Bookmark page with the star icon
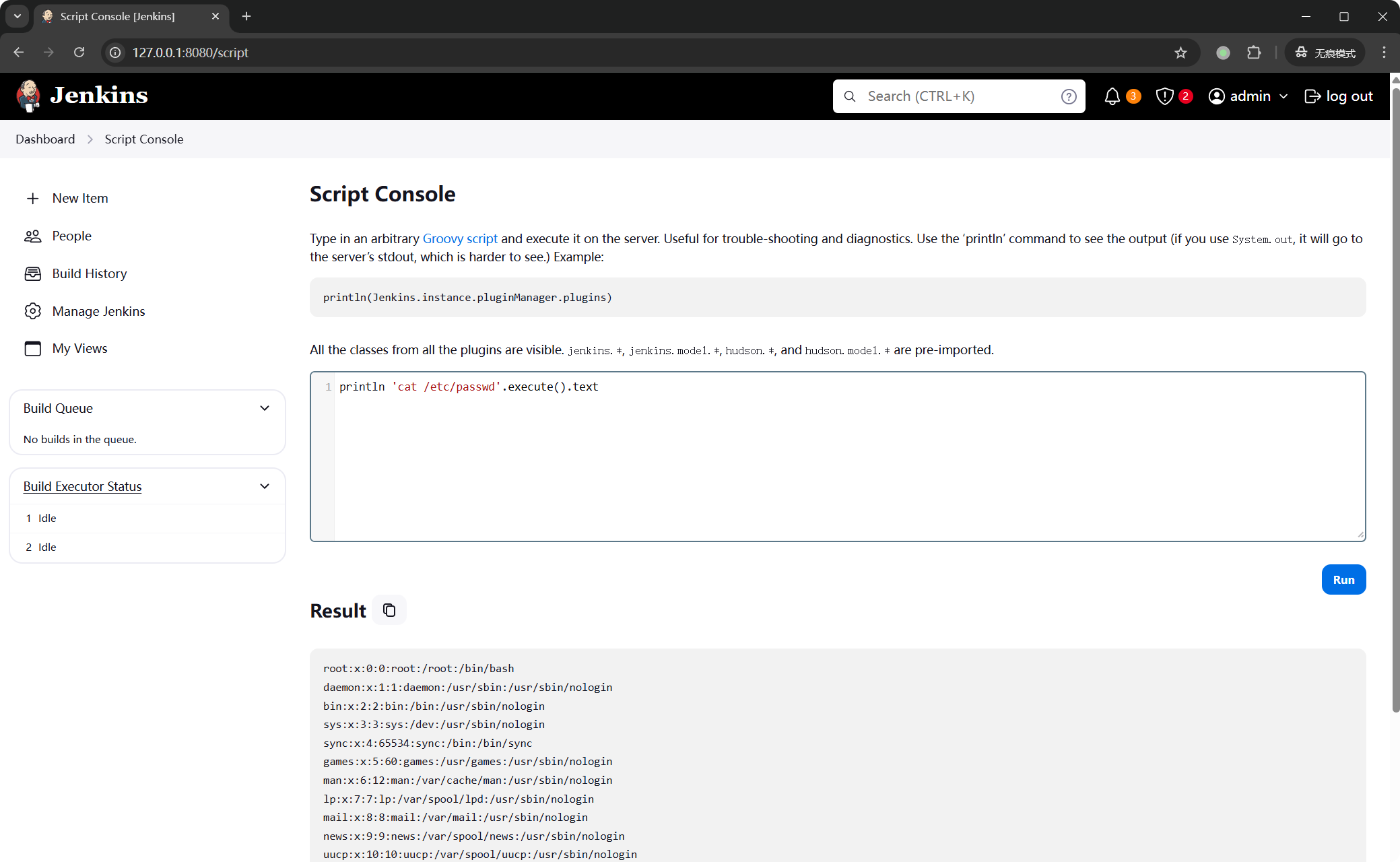The height and width of the screenshot is (862, 1400). click(x=1180, y=53)
